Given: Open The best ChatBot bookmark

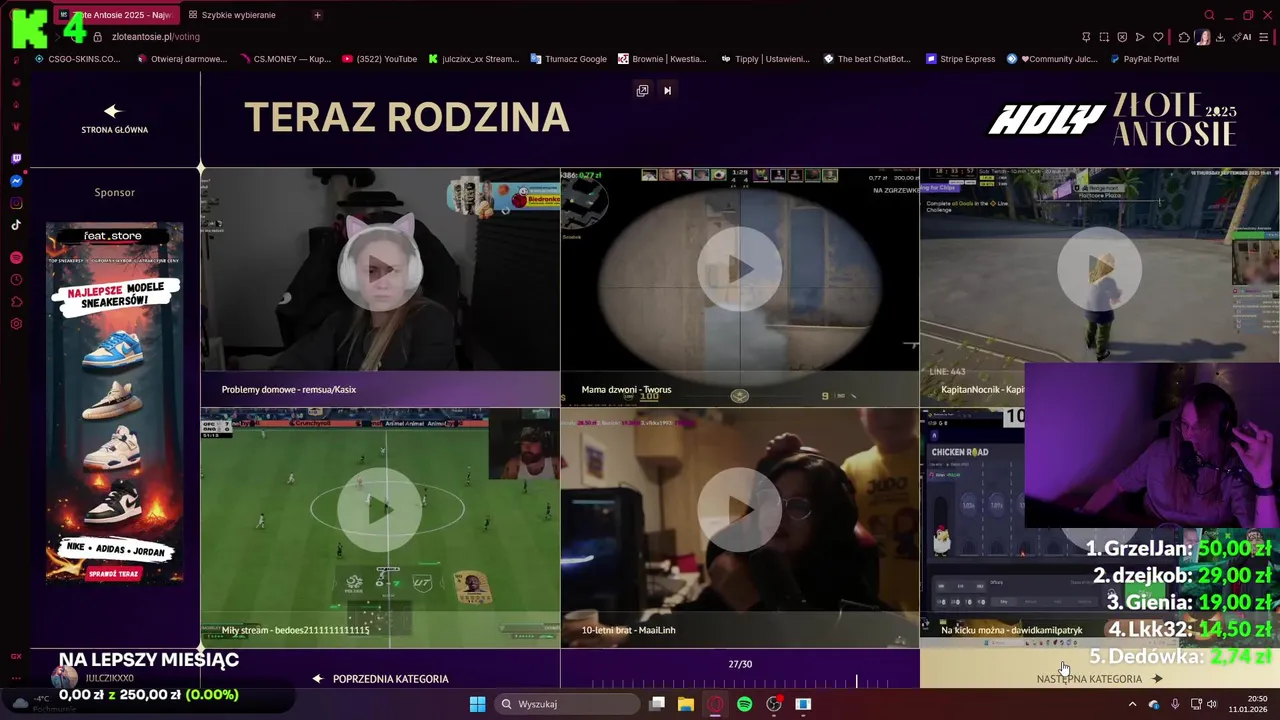Looking at the screenshot, I should pos(867,59).
